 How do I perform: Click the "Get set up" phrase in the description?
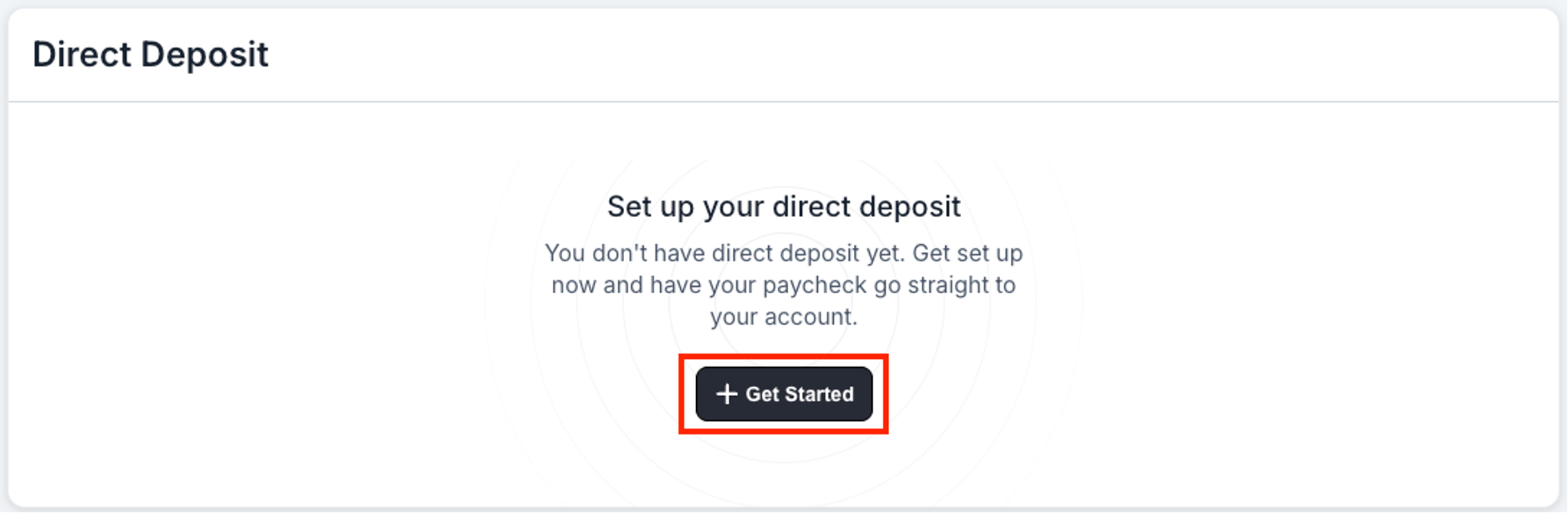967,253
